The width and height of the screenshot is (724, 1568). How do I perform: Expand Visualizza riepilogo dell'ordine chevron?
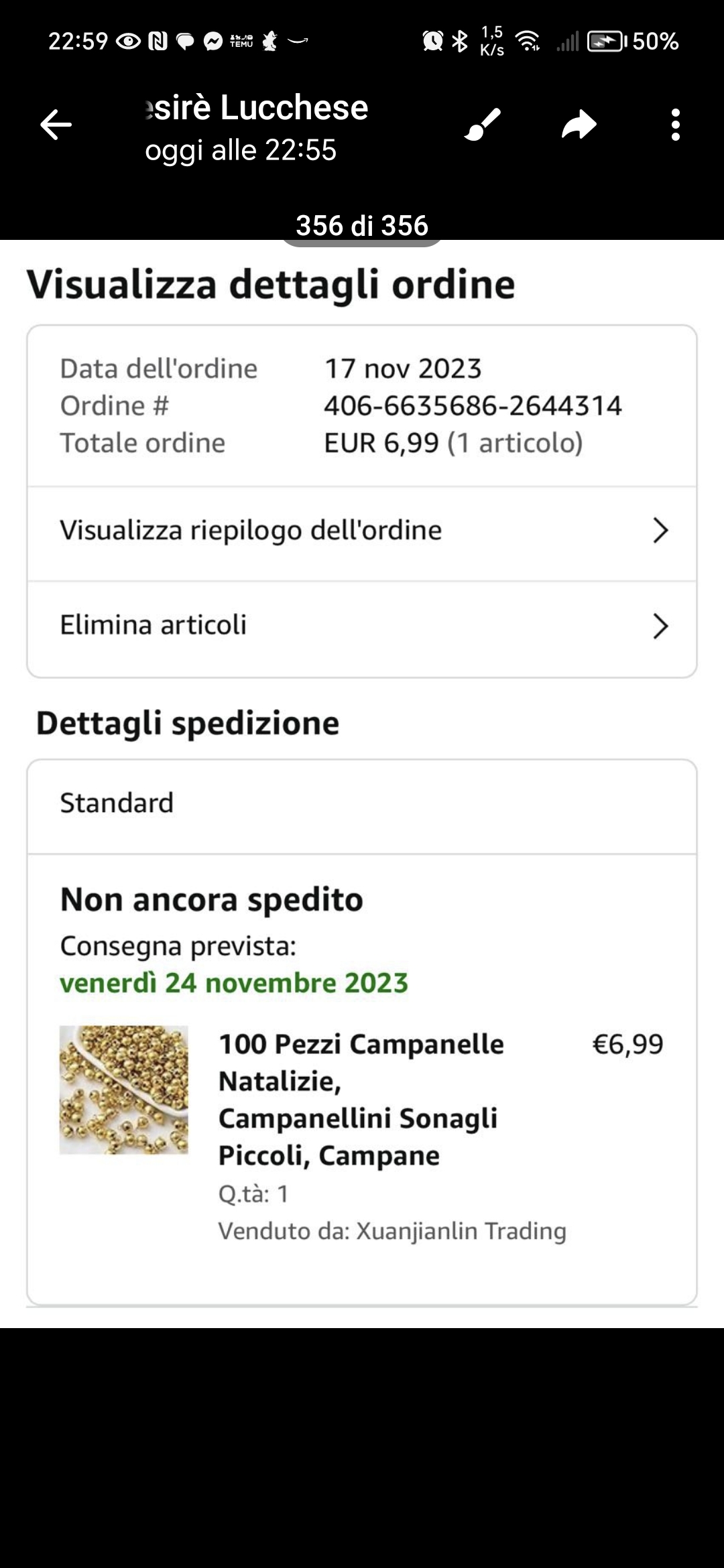(660, 531)
